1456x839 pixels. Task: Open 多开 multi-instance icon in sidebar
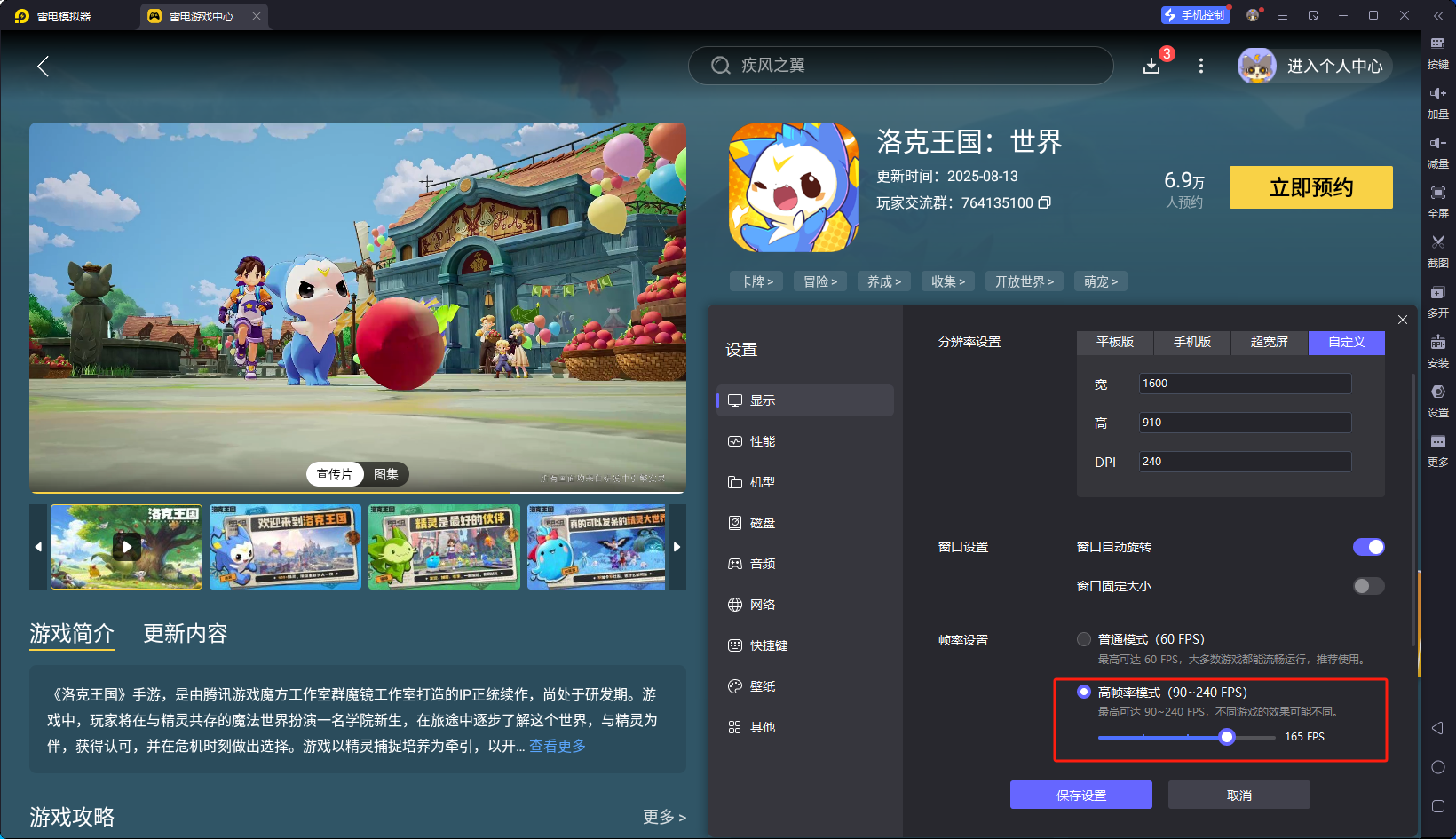[1437, 293]
